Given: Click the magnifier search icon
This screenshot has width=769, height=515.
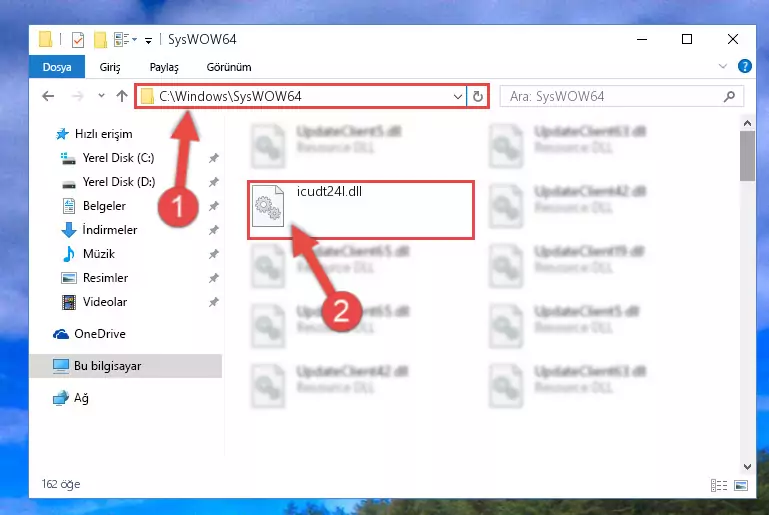Looking at the screenshot, I should [729, 97].
